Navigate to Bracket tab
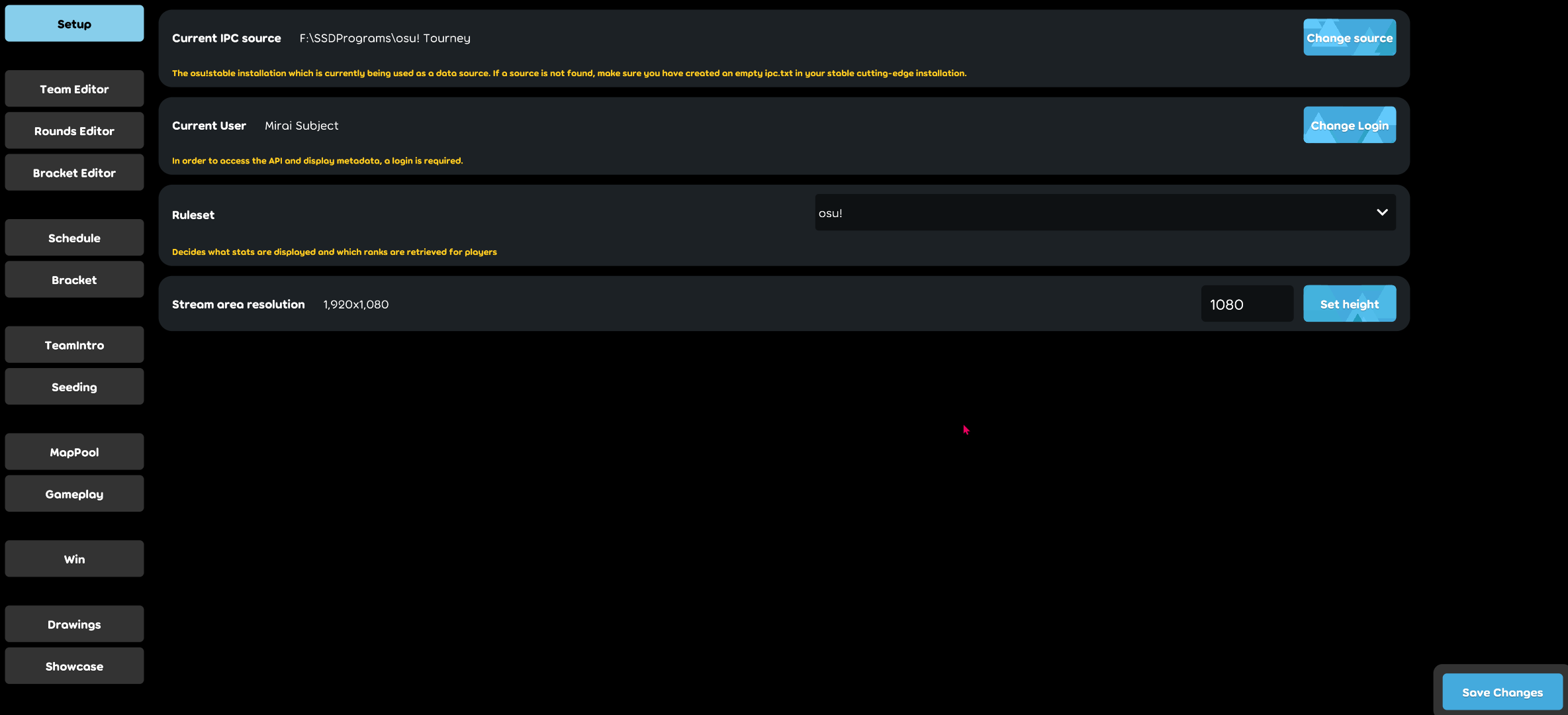The width and height of the screenshot is (1568, 715). coord(74,279)
